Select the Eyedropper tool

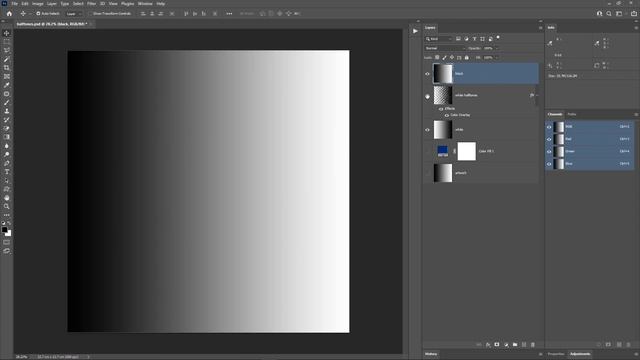[x=7, y=85]
